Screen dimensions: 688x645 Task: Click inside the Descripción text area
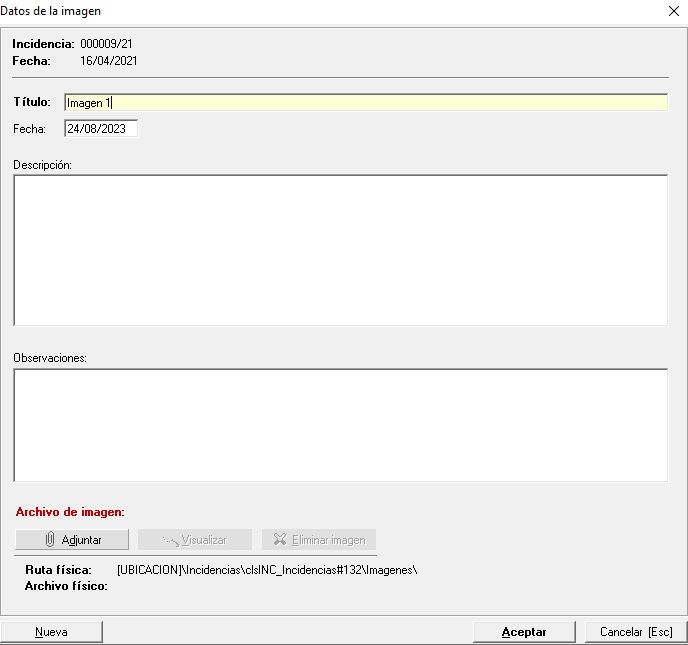tap(340, 250)
